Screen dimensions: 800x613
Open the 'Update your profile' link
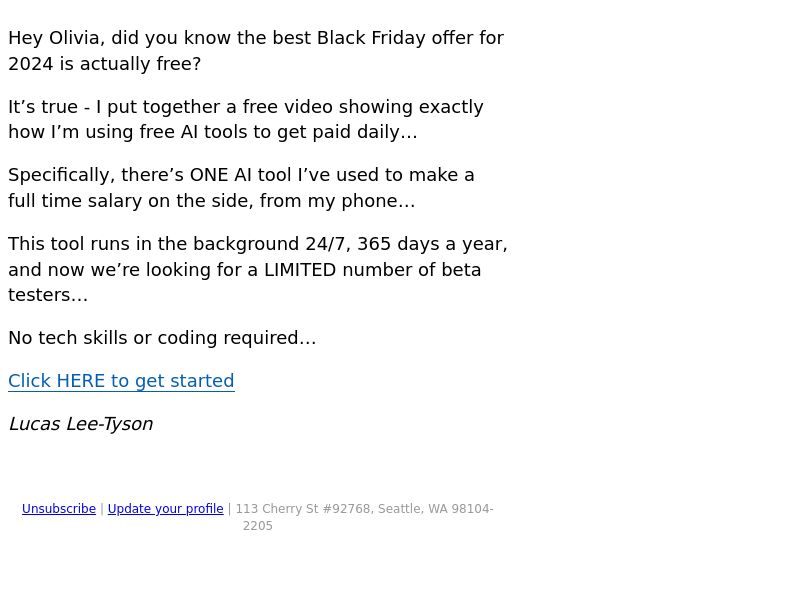[x=165, y=509]
